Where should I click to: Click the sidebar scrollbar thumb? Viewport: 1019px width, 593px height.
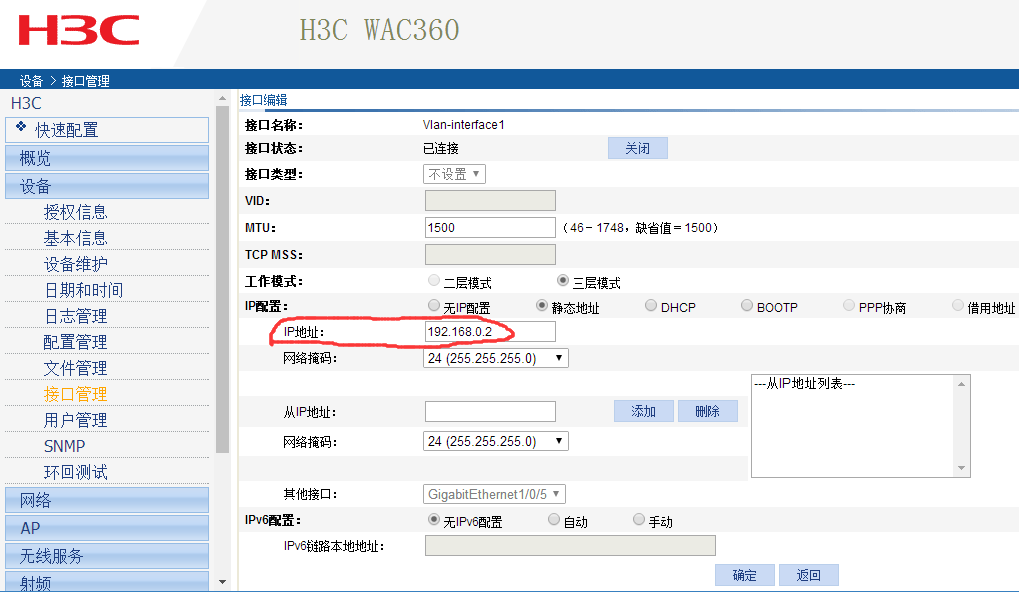point(222,279)
